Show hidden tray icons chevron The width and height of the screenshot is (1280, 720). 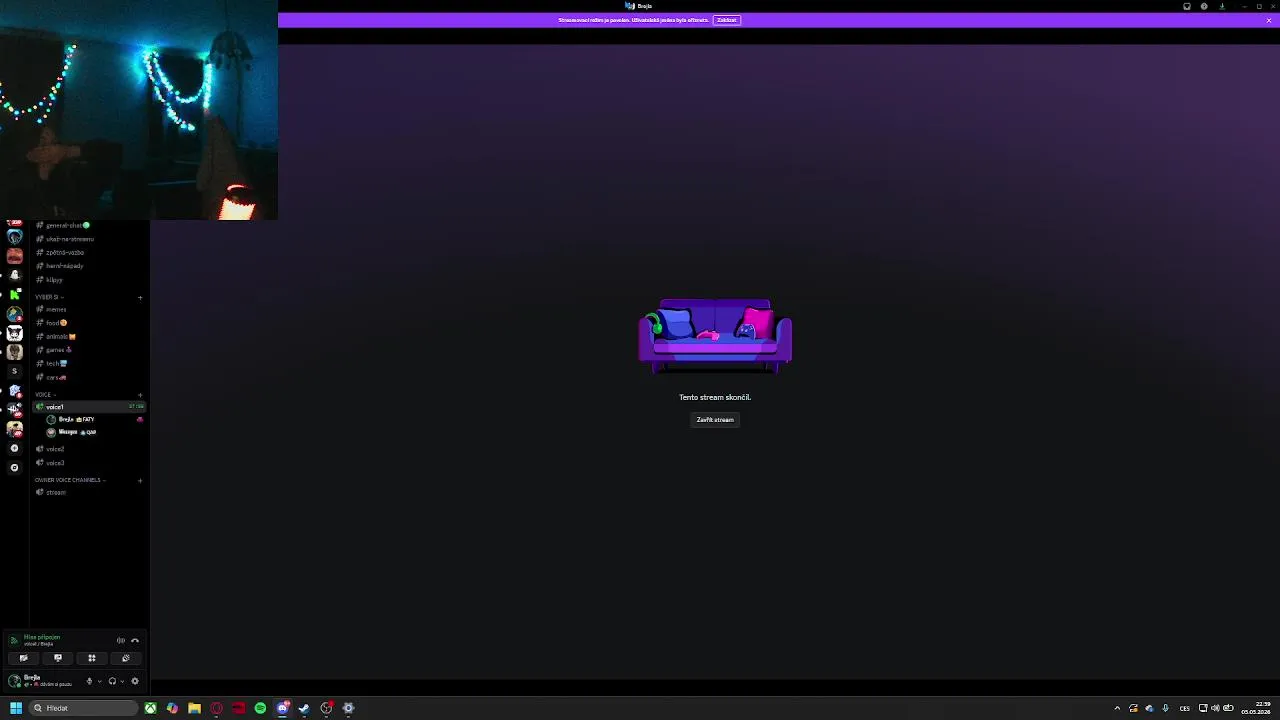pyautogui.click(x=1117, y=708)
